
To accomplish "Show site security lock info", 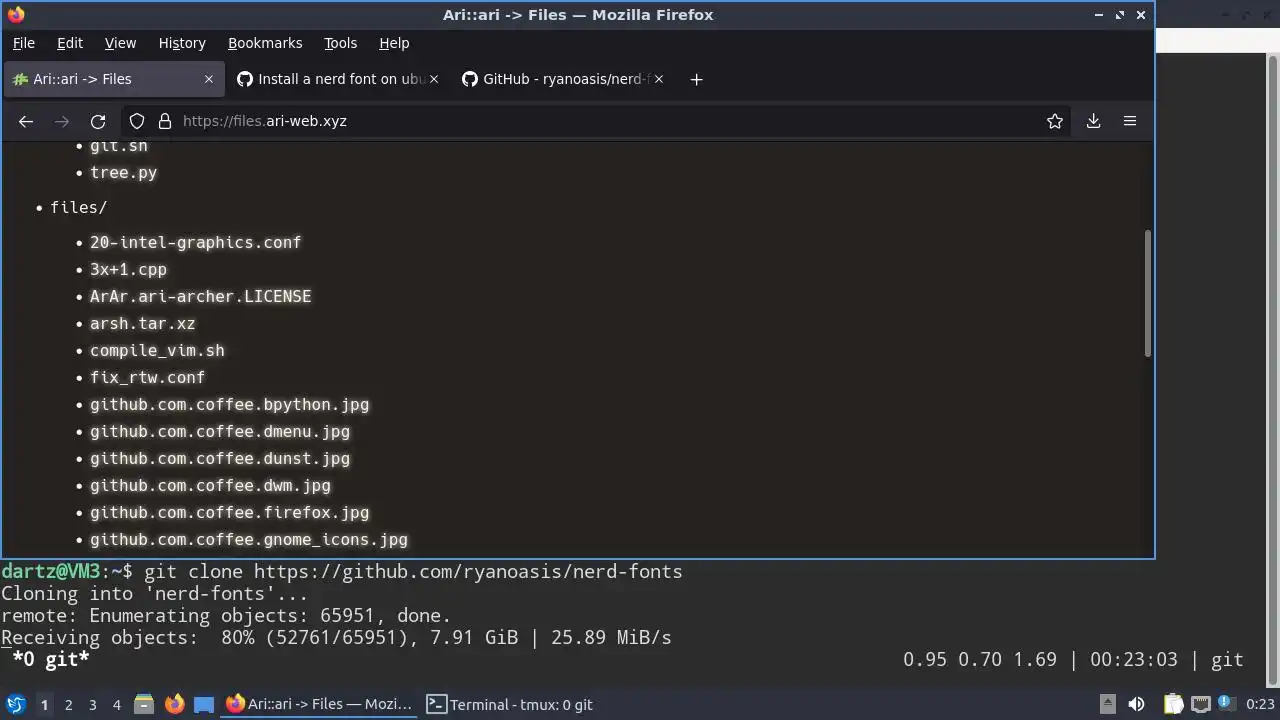I will coord(164,121).
